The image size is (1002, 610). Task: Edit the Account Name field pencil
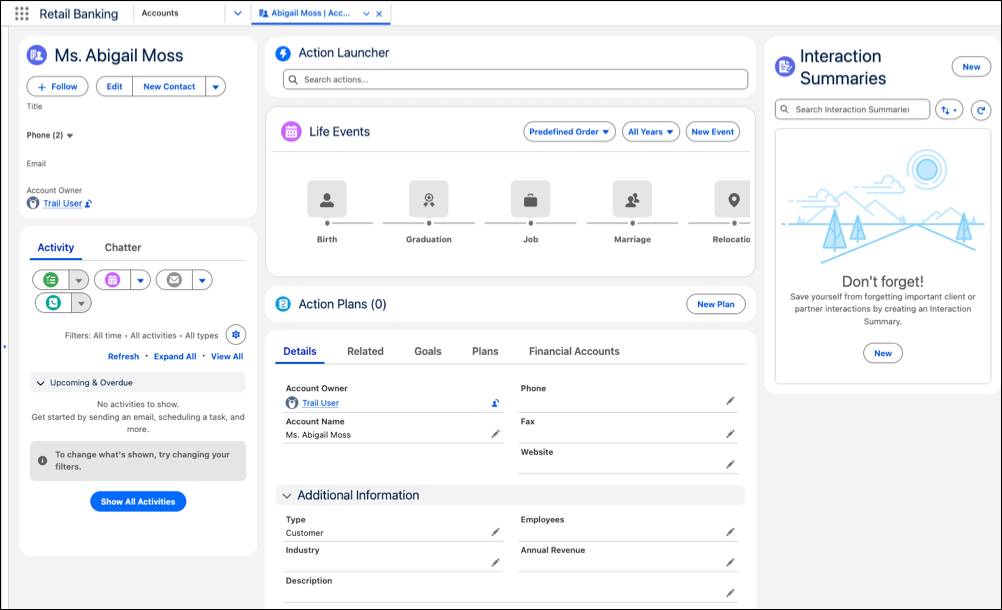coord(495,434)
